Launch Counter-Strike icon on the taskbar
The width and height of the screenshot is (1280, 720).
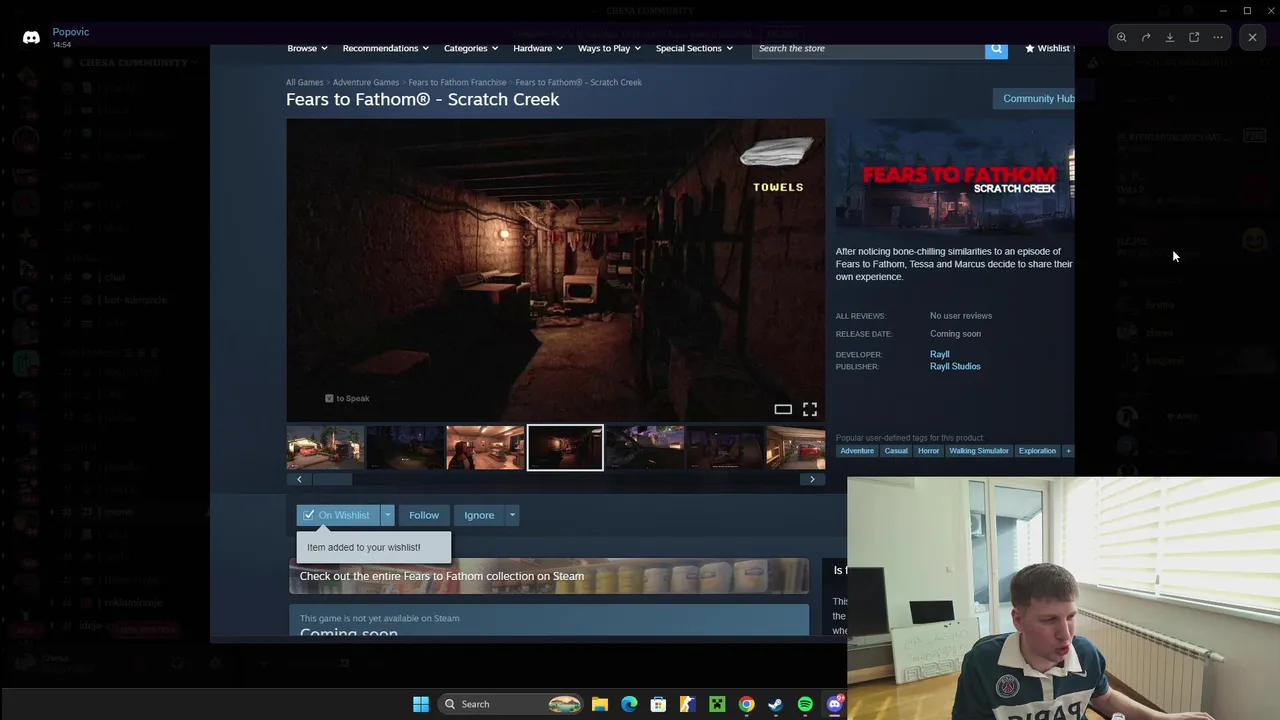(687, 704)
